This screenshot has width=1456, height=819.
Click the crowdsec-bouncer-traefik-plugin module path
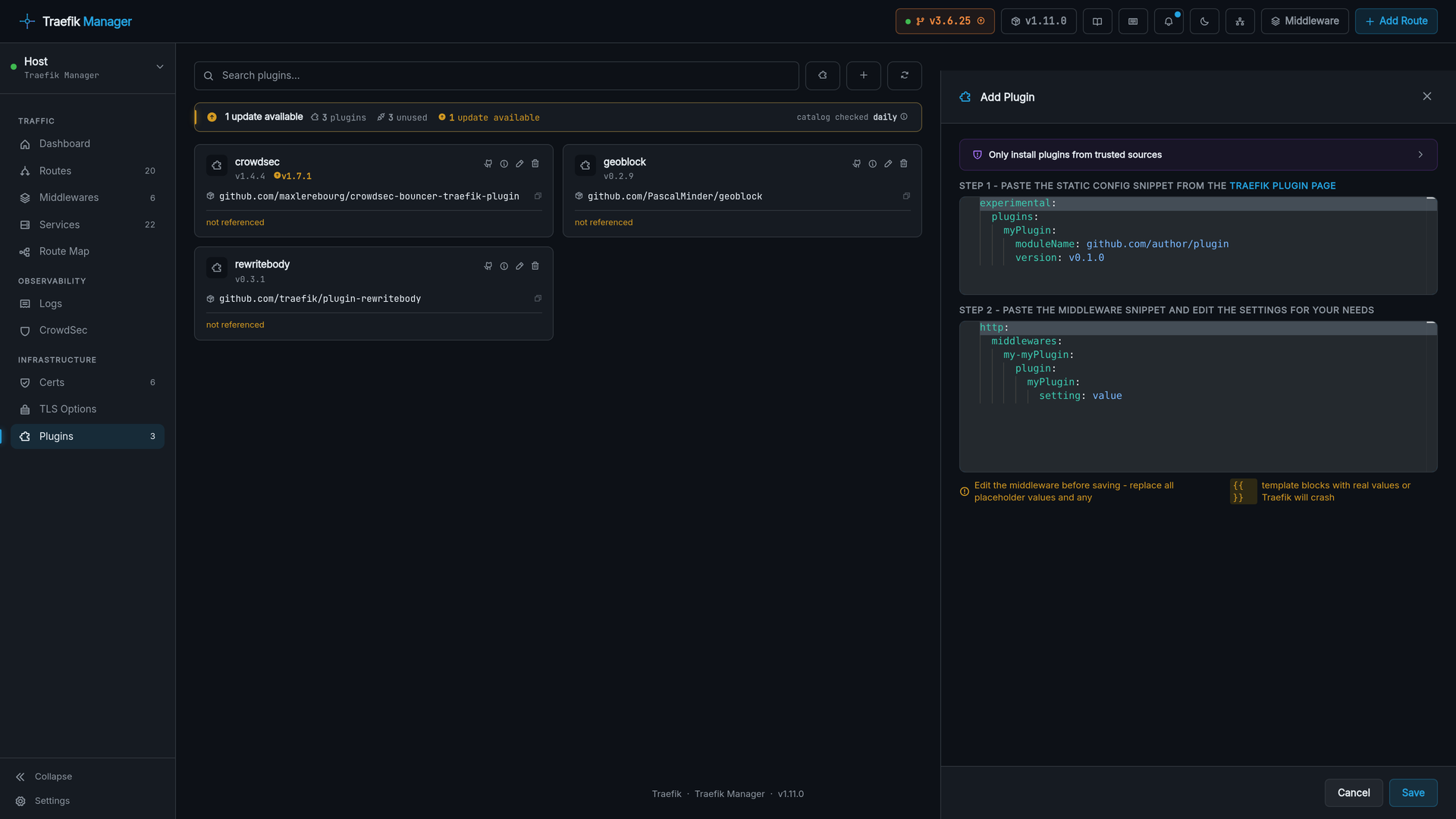369,196
